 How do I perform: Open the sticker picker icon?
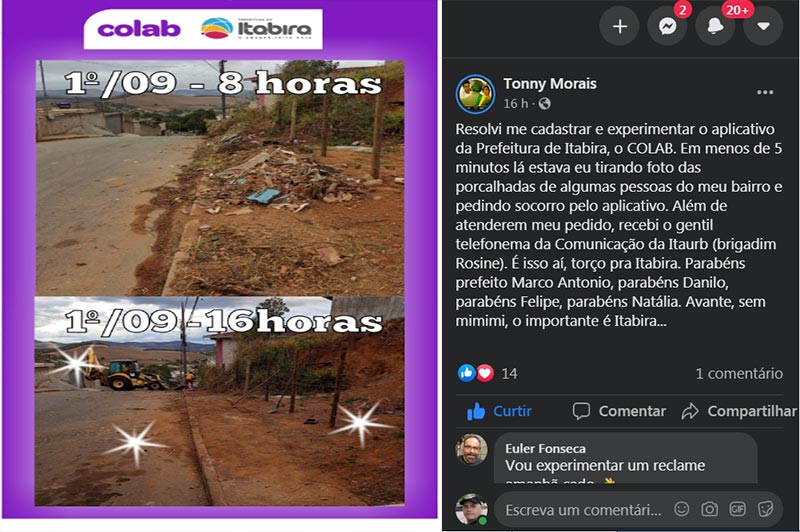point(765,509)
